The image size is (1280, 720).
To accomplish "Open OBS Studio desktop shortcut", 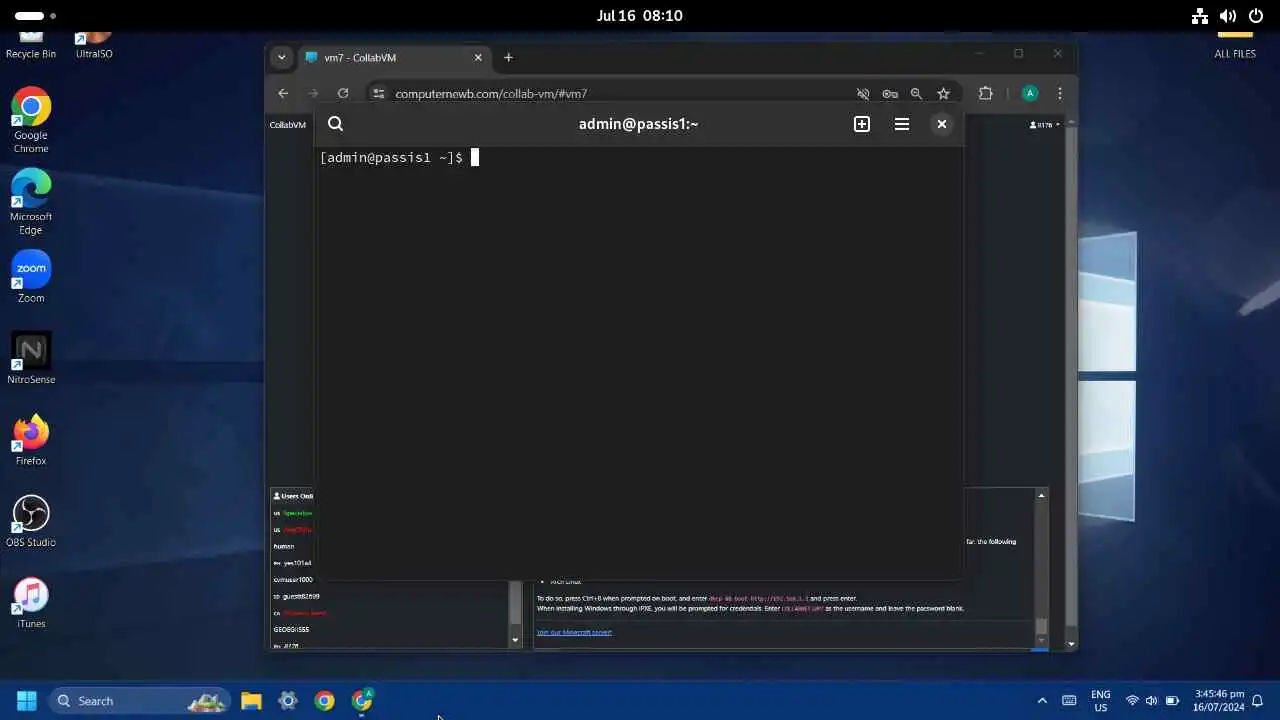I will (31, 521).
